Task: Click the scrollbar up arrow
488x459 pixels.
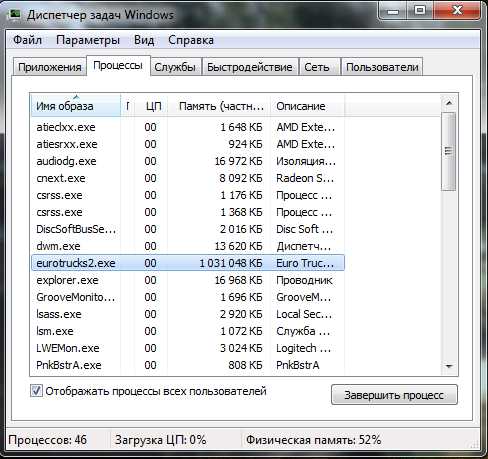Action: coord(449,103)
